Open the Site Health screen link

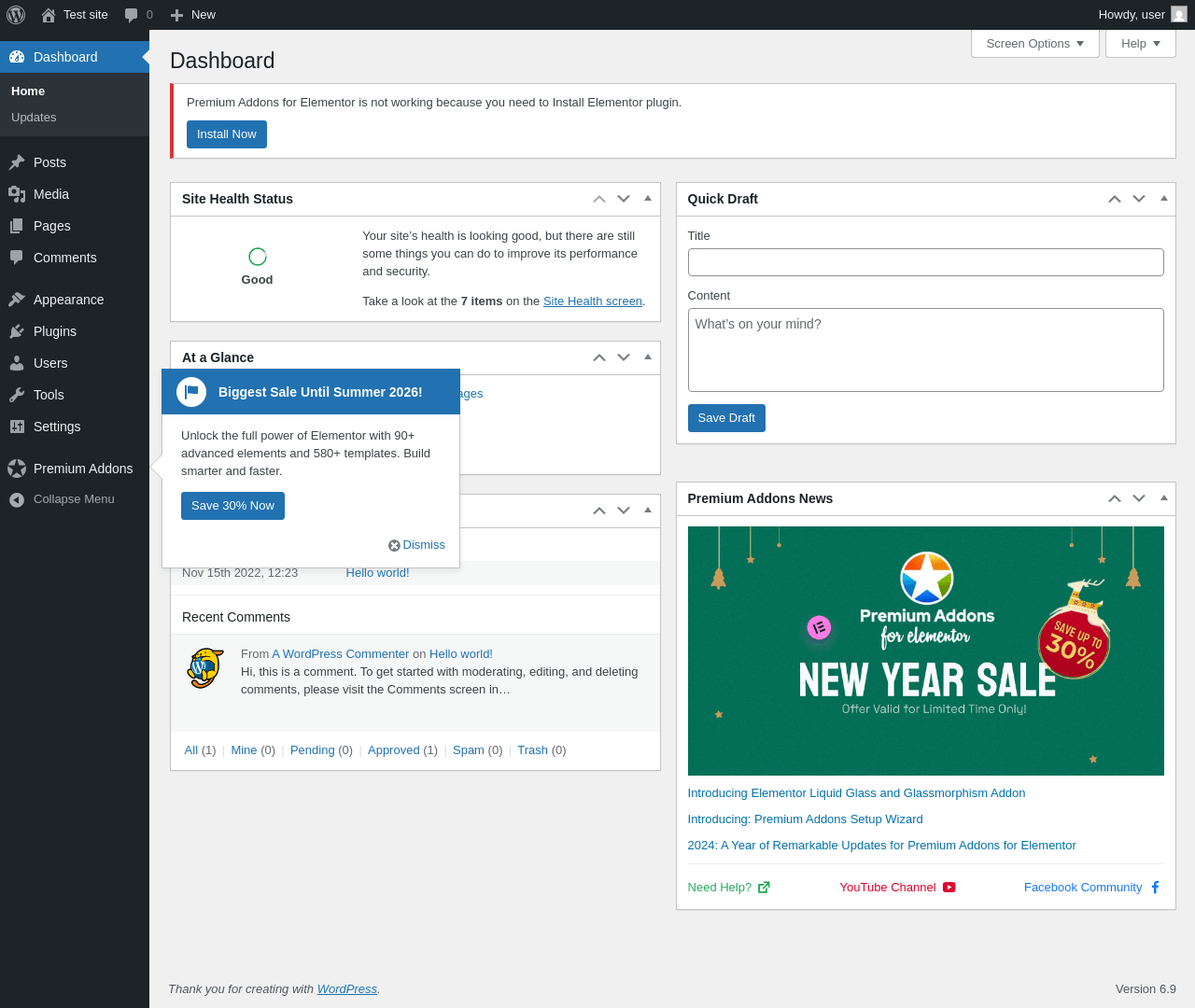[x=593, y=301]
